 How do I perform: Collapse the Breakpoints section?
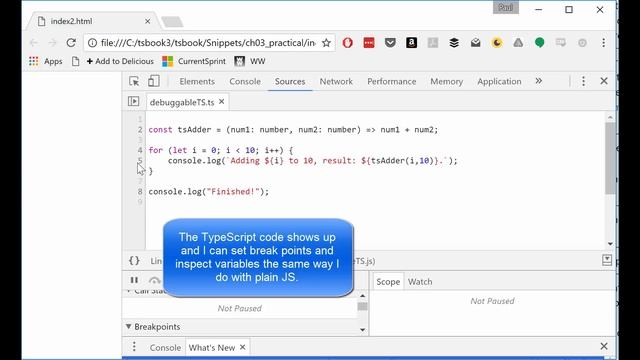pyautogui.click(x=129, y=327)
